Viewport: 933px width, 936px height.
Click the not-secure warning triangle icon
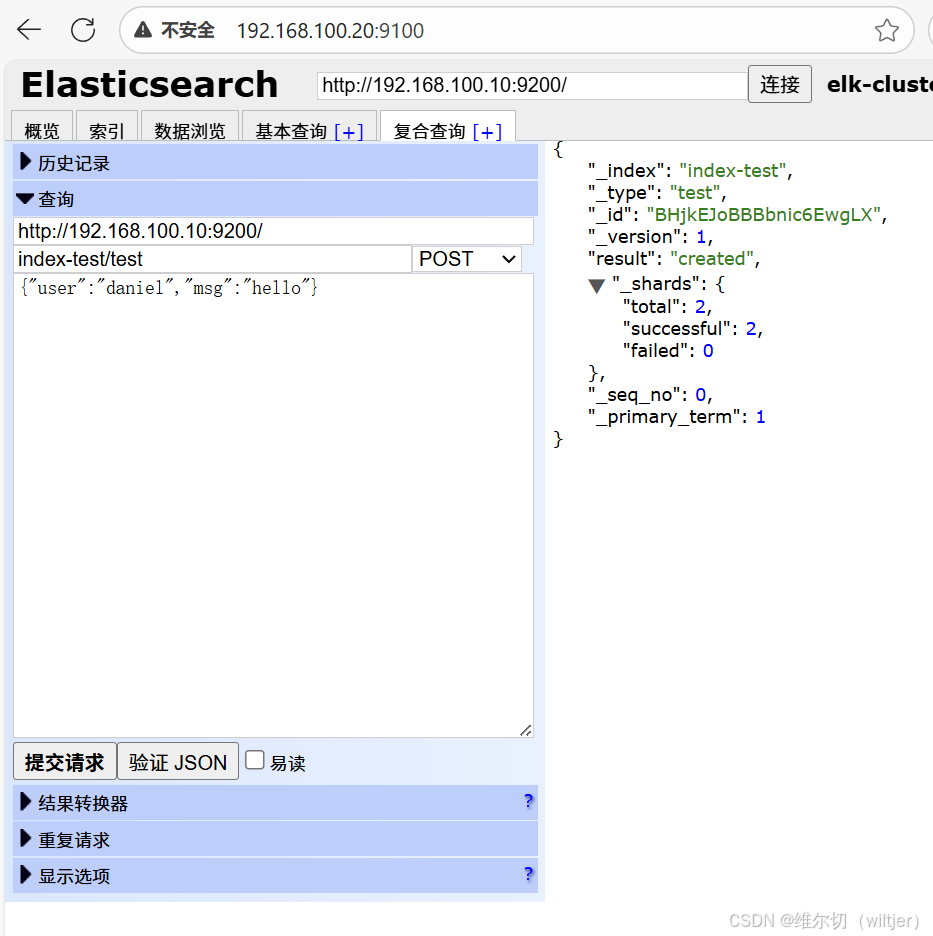click(x=143, y=29)
